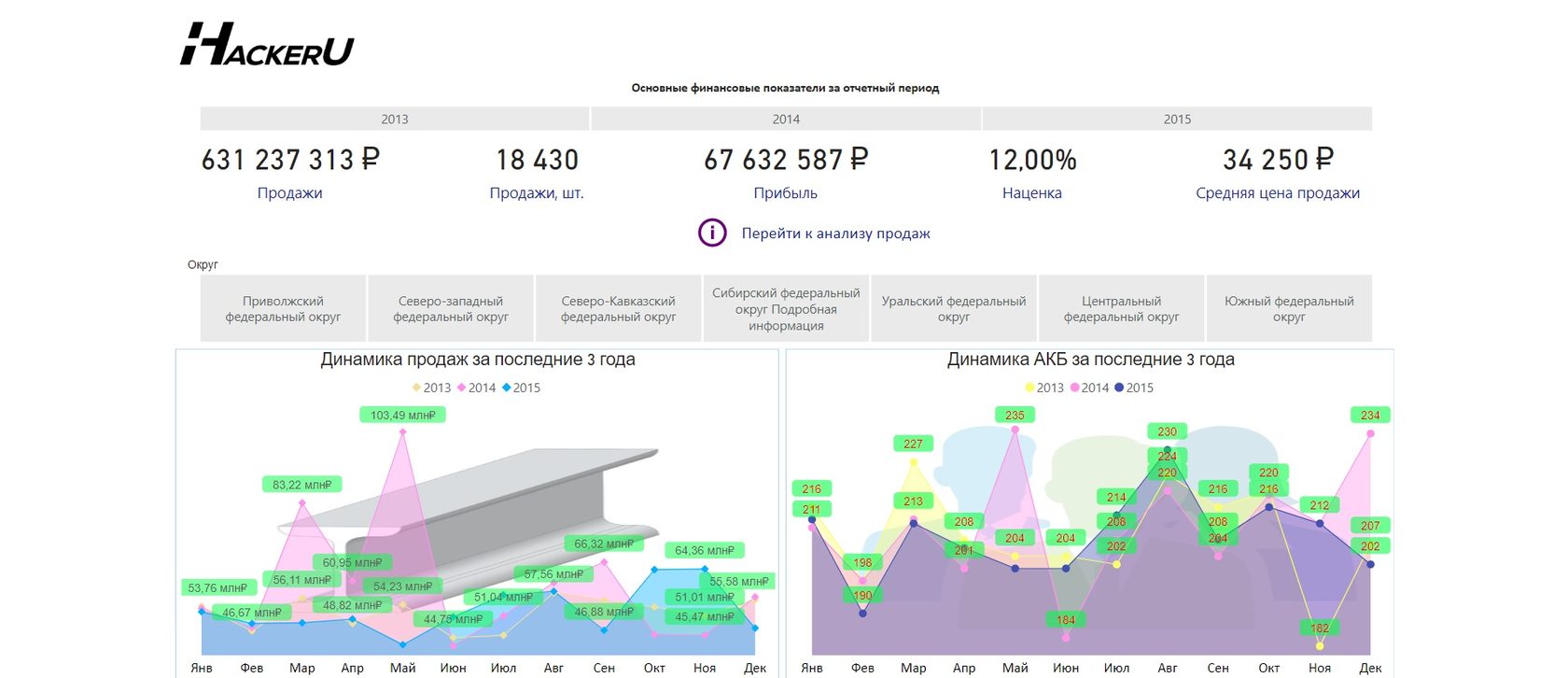
Task: Filter by Уральский федеральный округ
Action: (x=954, y=308)
